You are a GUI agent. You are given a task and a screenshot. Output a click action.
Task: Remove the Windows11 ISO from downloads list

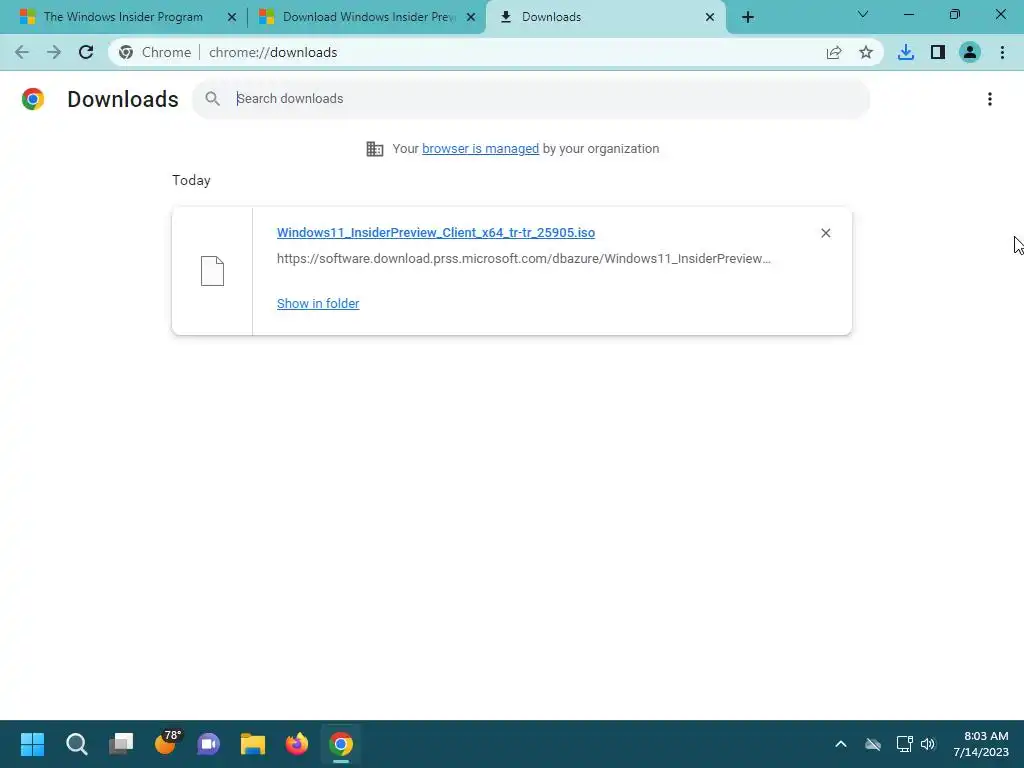coord(825,233)
